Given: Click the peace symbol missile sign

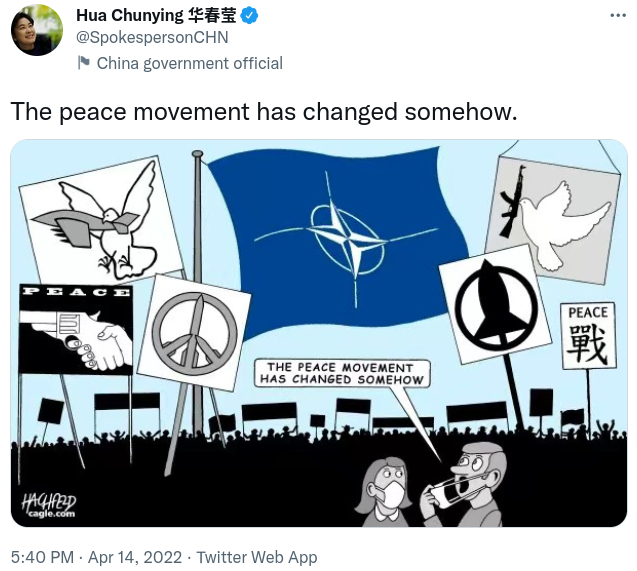Looking at the screenshot, I should tap(194, 333).
